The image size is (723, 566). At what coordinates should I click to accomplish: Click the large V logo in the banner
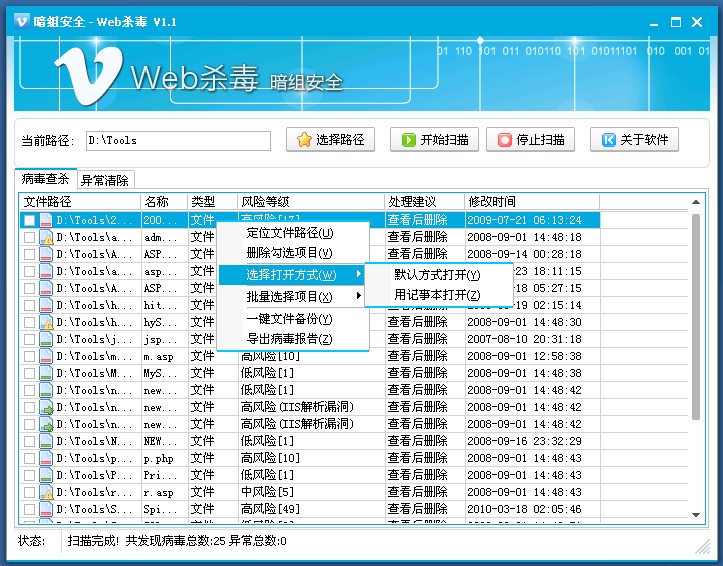(x=87, y=77)
